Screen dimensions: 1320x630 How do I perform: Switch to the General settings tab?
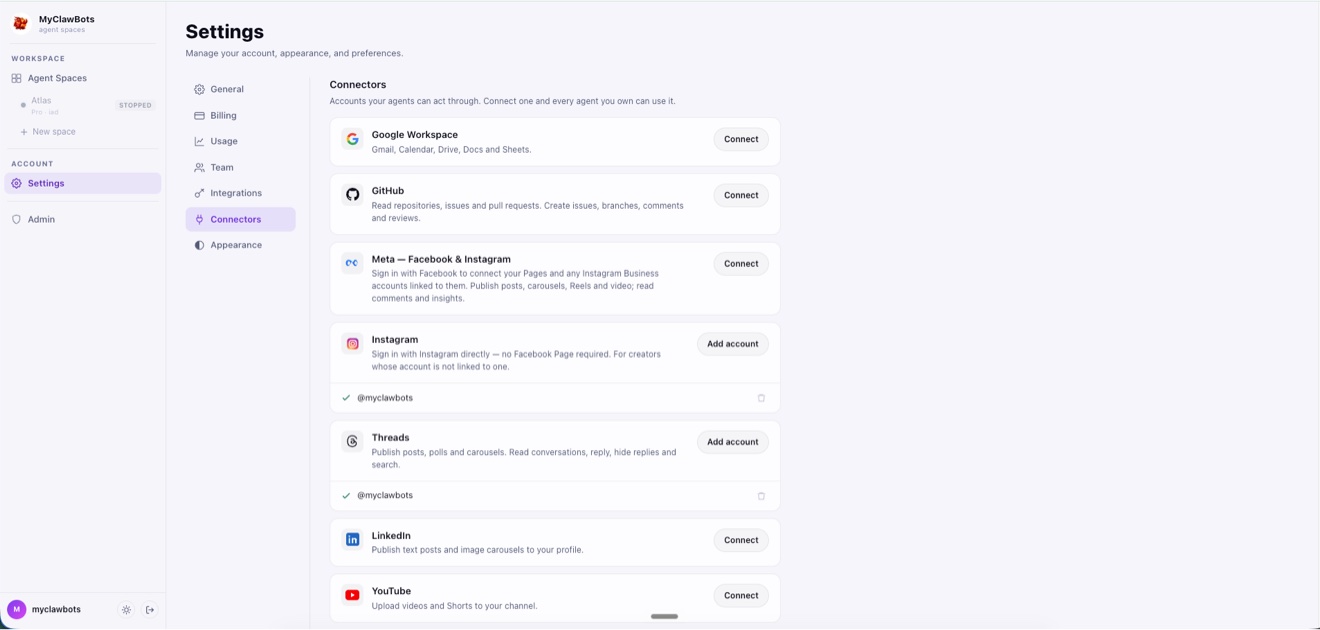pyautogui.click(x=240, y=89)
